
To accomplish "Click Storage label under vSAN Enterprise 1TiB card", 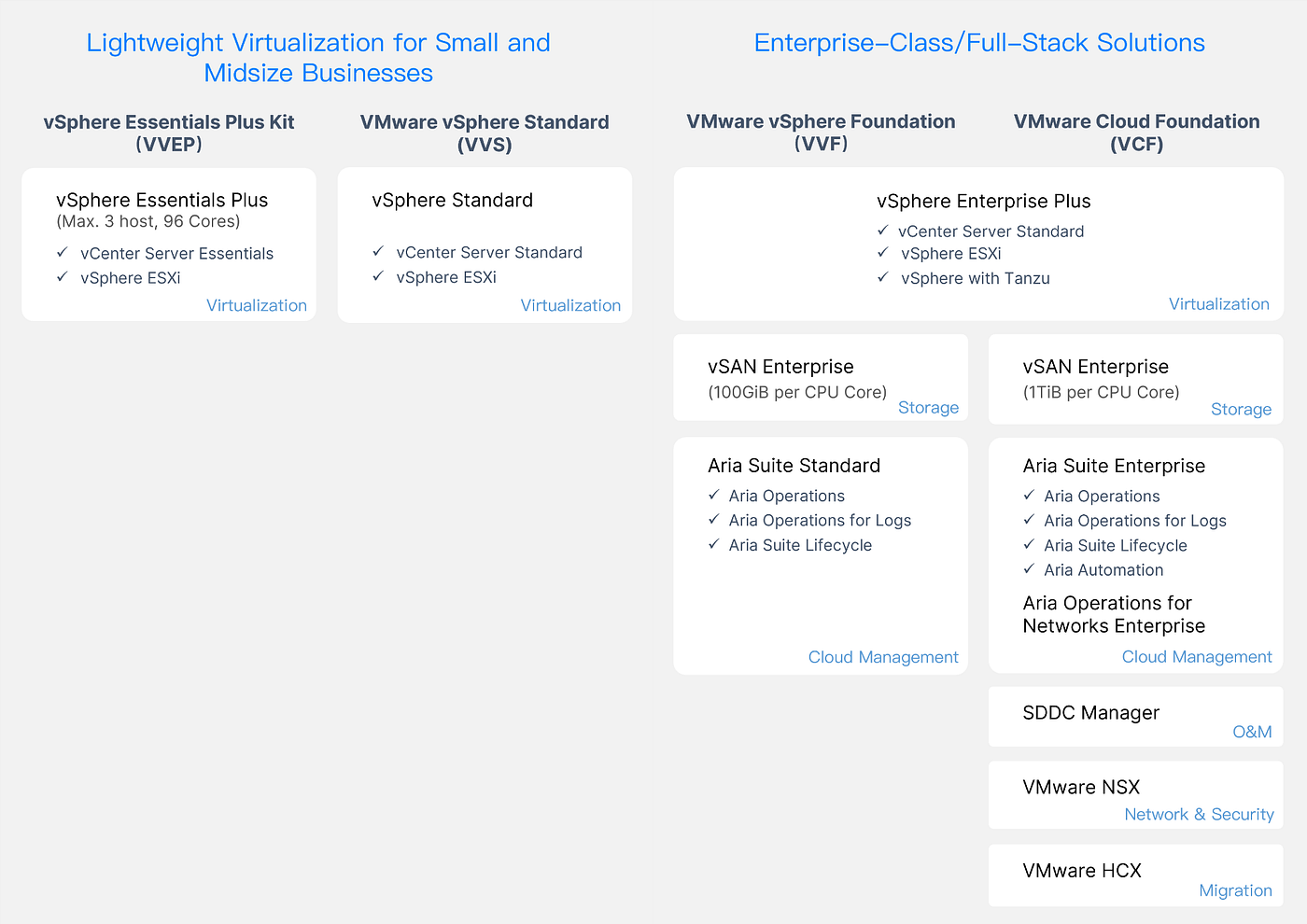I will click(x=1241, y=409).
